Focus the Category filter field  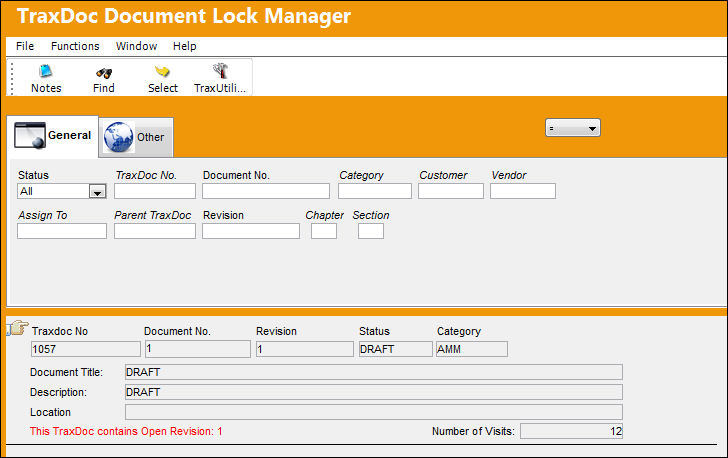click(375, 191)
